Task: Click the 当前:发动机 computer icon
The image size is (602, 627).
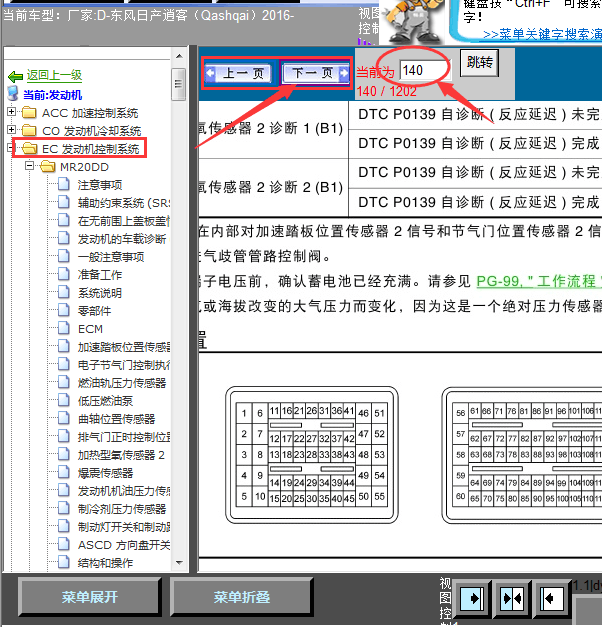Action: coord(13,93)
